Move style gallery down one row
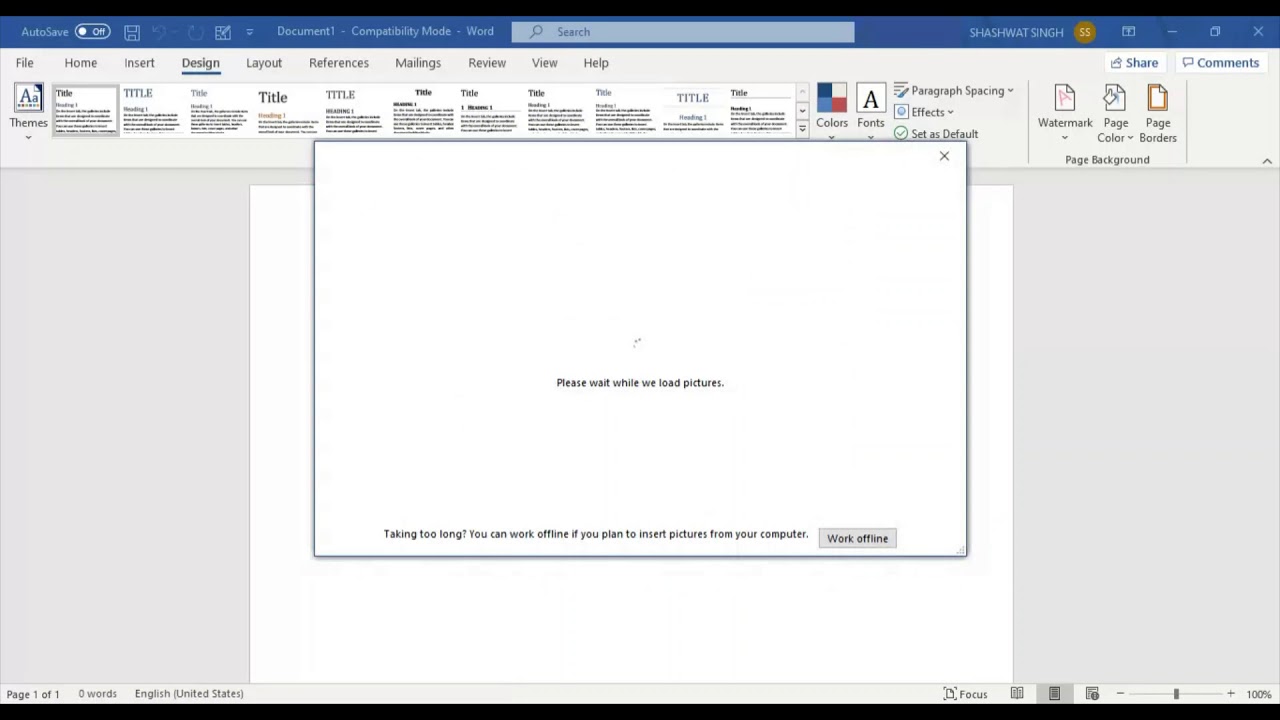1280x720 pixels. pyautogui.click(x=802, y=111)
